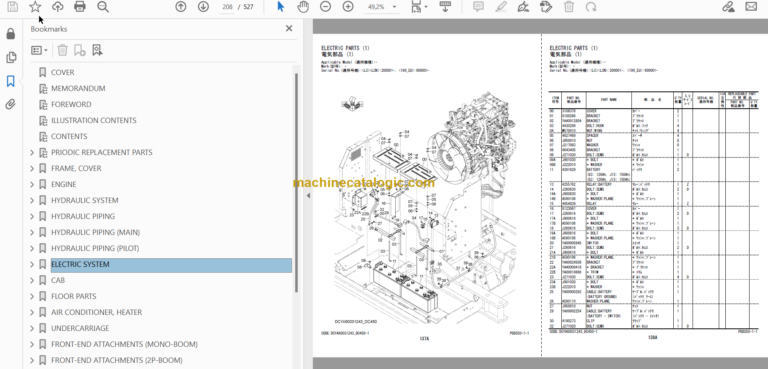The image size is (768, 369).
Task: Expand the ENGINE bookmark
Action: [x=32, y=184]
